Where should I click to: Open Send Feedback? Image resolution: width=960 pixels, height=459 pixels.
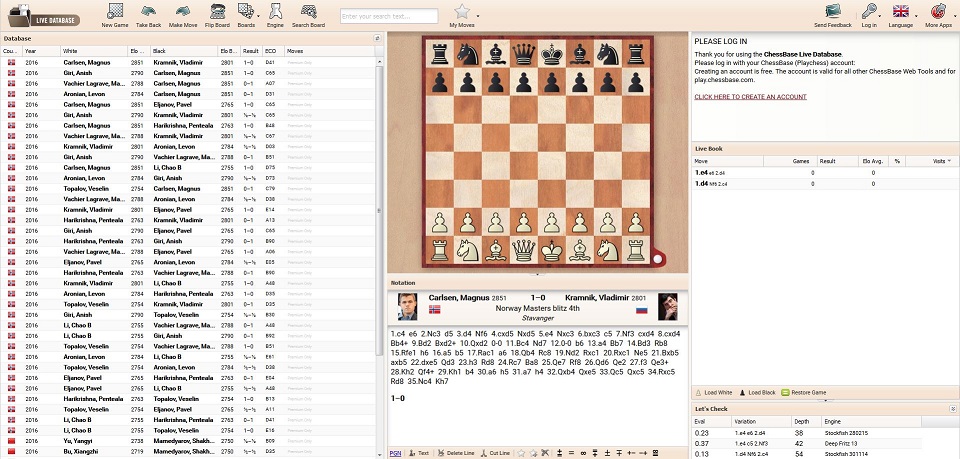pos(833,15)
